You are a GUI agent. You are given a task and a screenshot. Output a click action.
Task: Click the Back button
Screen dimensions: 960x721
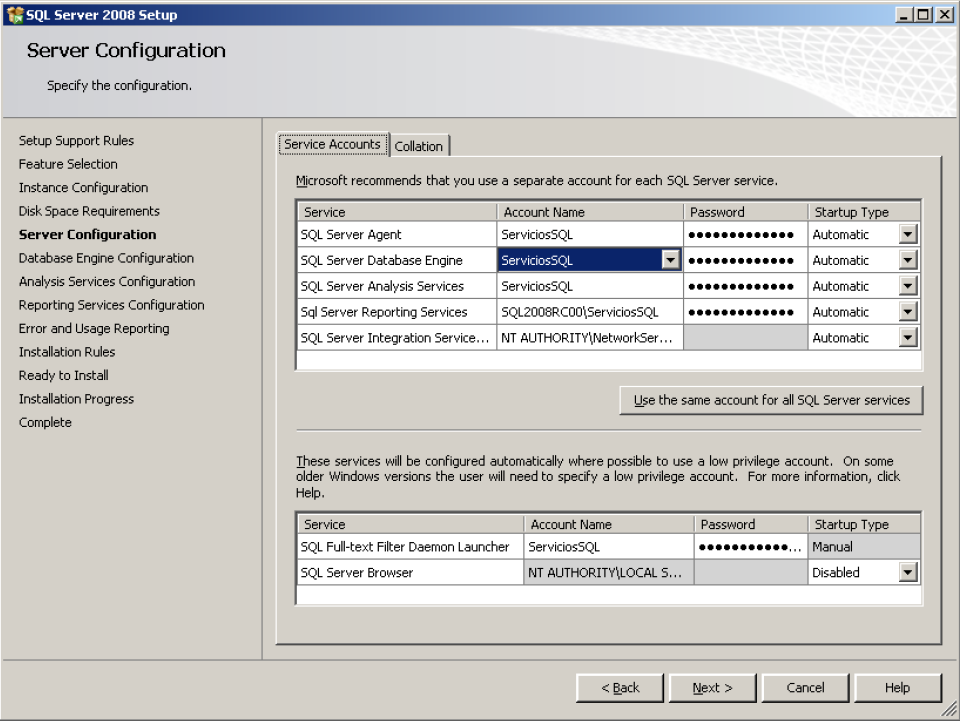pyautogui.click(x=619, y=688)
